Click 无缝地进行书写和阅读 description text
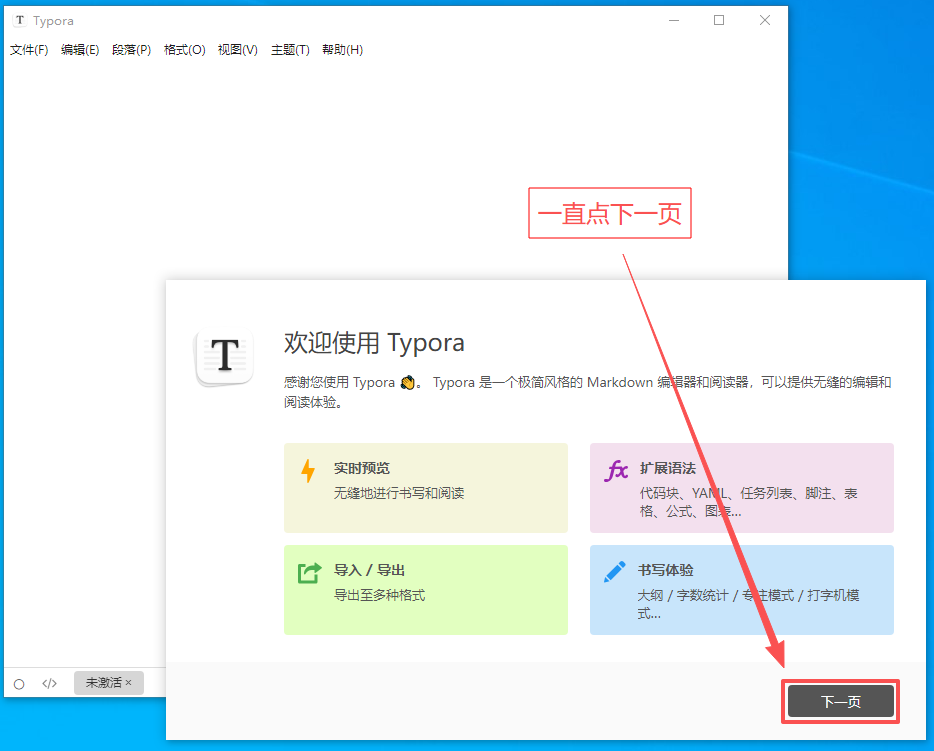The height and width of the screenshot is (751, 934). click(398, 493)
